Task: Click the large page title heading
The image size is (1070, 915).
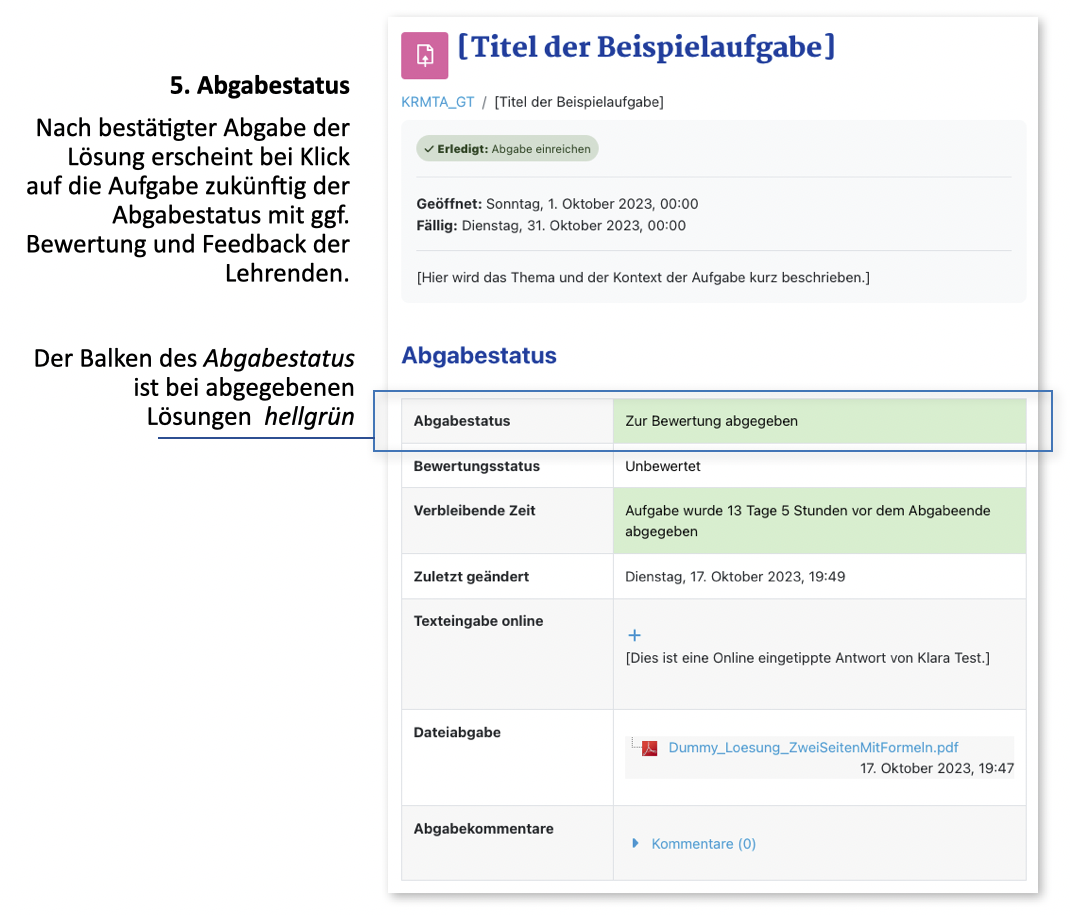Action: [646, 47]
